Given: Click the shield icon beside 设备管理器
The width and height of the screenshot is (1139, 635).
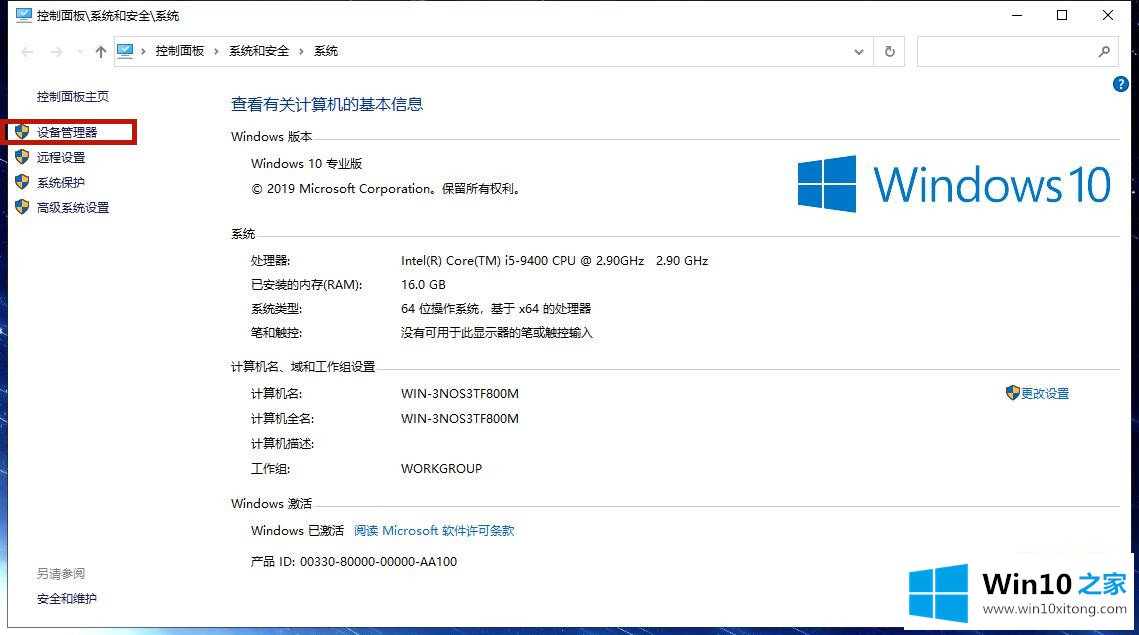Looking at the screenshot, I should point(22,132).
